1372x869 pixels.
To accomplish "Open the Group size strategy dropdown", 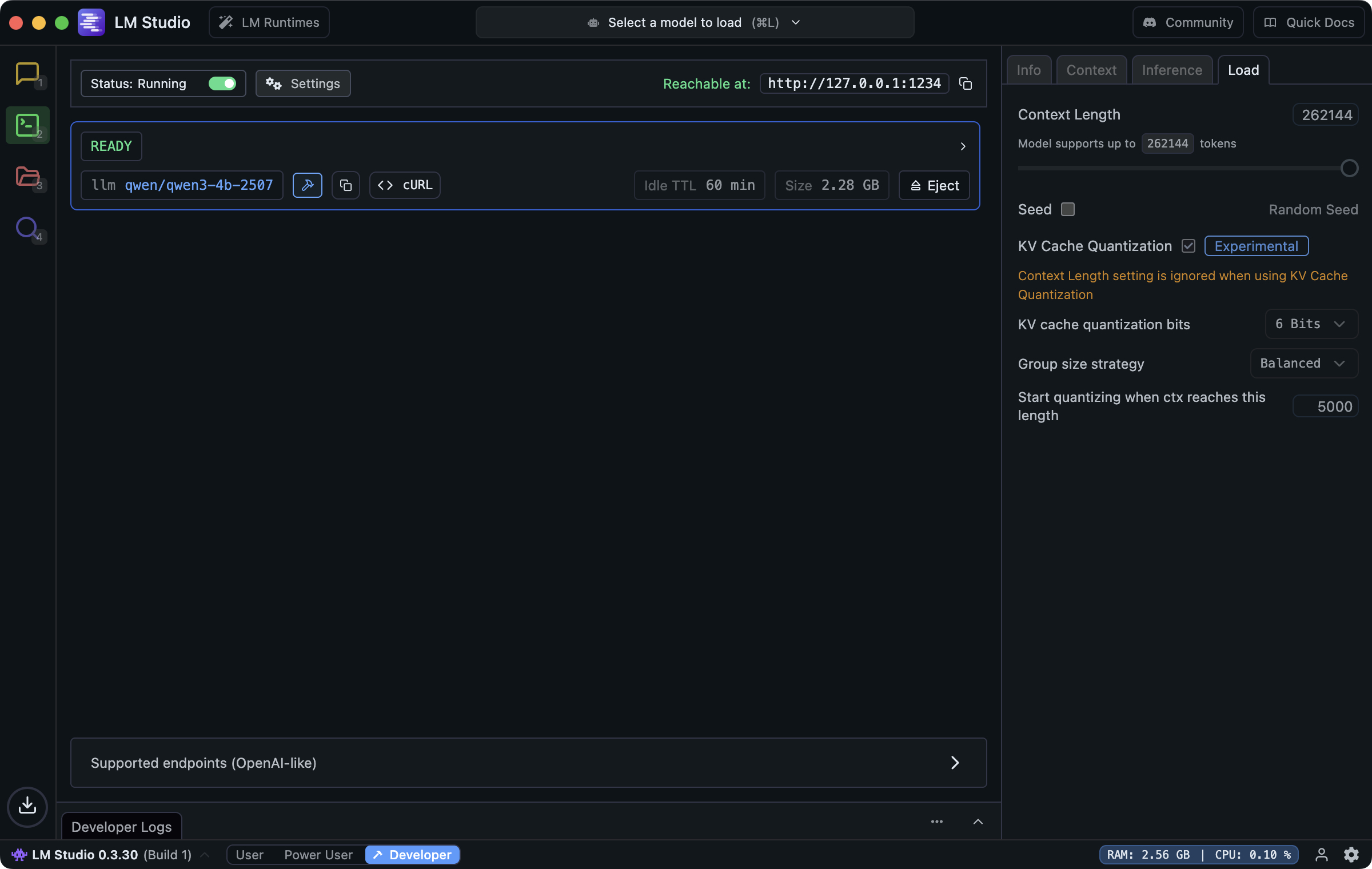I will [x=1303, y=363].
